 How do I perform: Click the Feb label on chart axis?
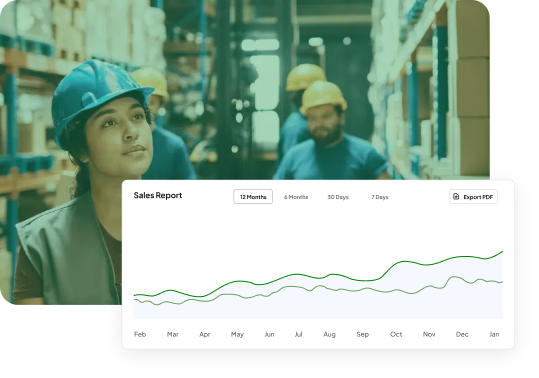click(x=140, y=334)
